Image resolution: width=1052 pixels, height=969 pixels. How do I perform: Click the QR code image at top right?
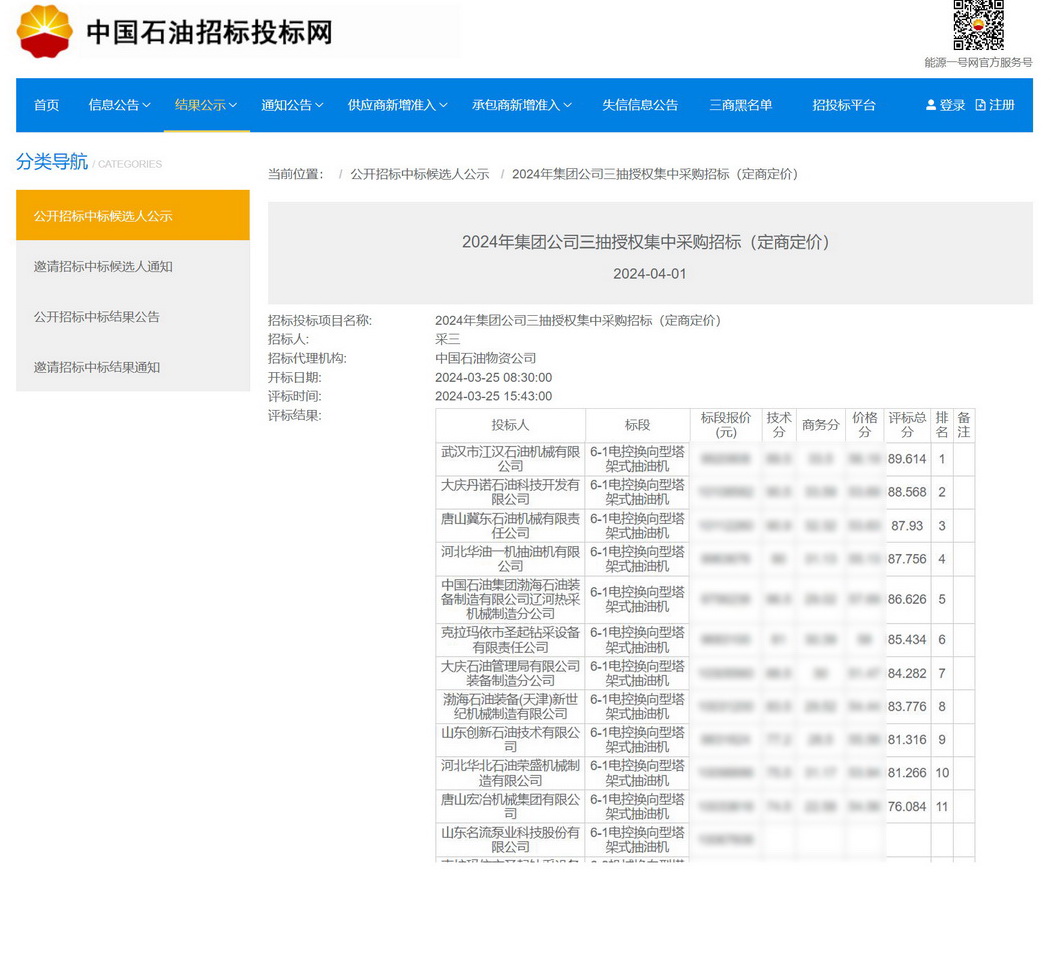pos(977,25)
